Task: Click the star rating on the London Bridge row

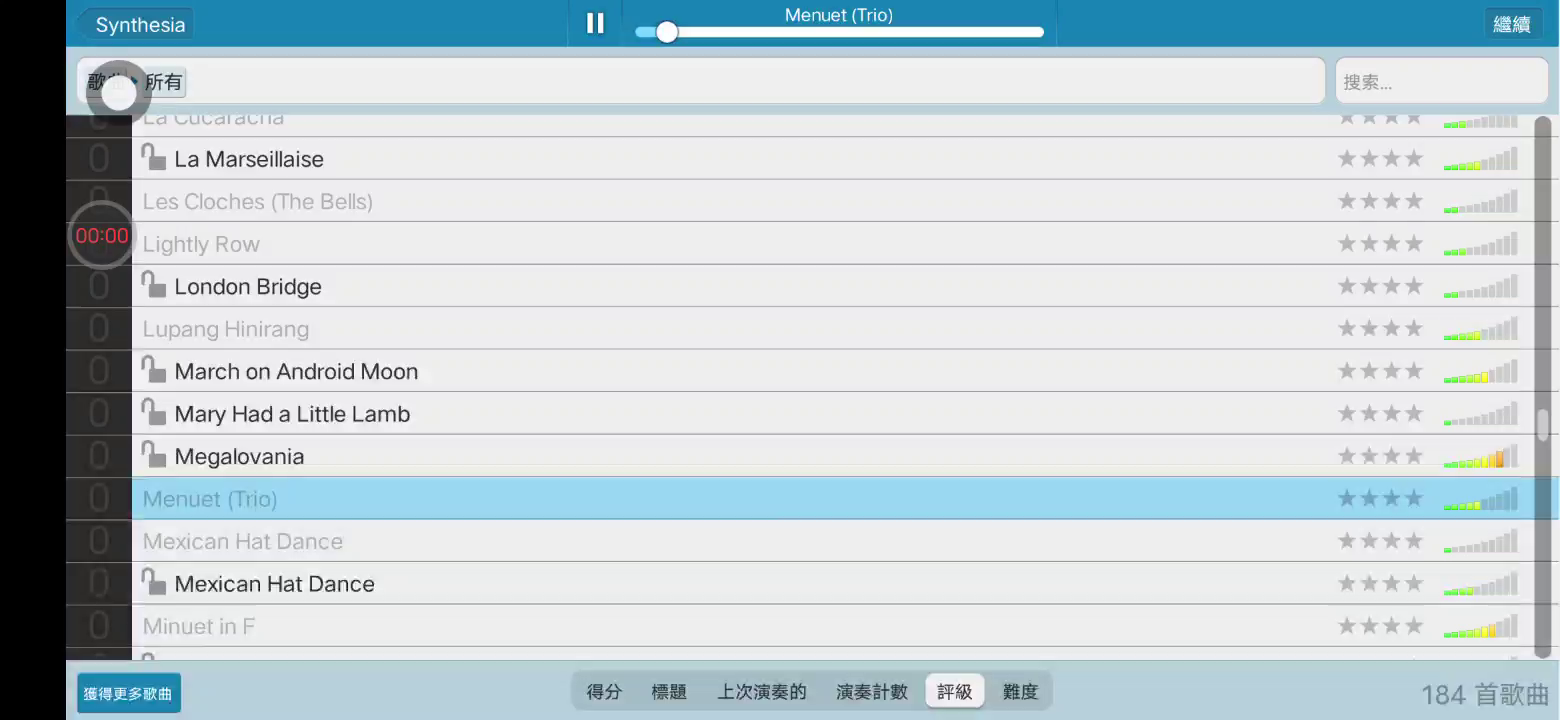Action: point(1380,286)
